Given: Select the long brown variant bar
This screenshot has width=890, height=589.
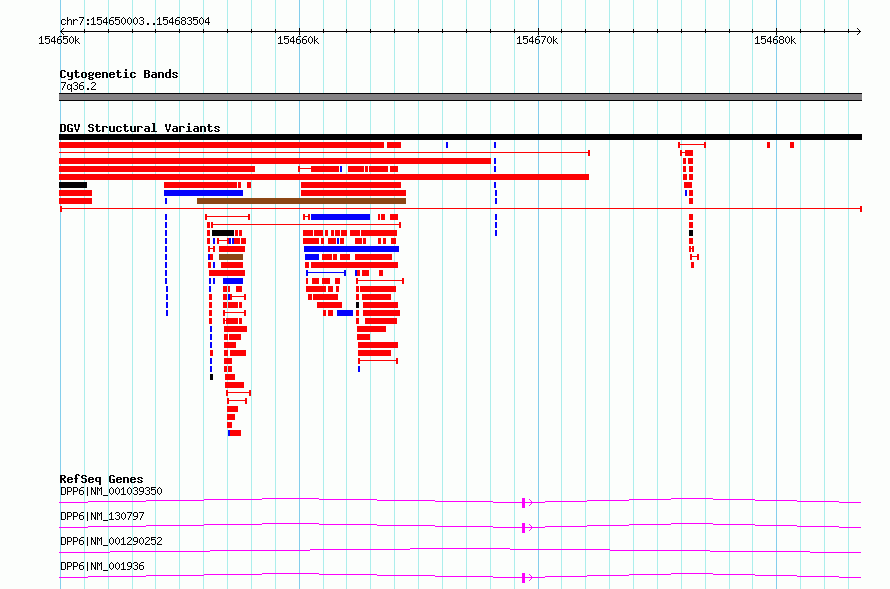Looking at the screenshot, I should click(x=301, y=201).
